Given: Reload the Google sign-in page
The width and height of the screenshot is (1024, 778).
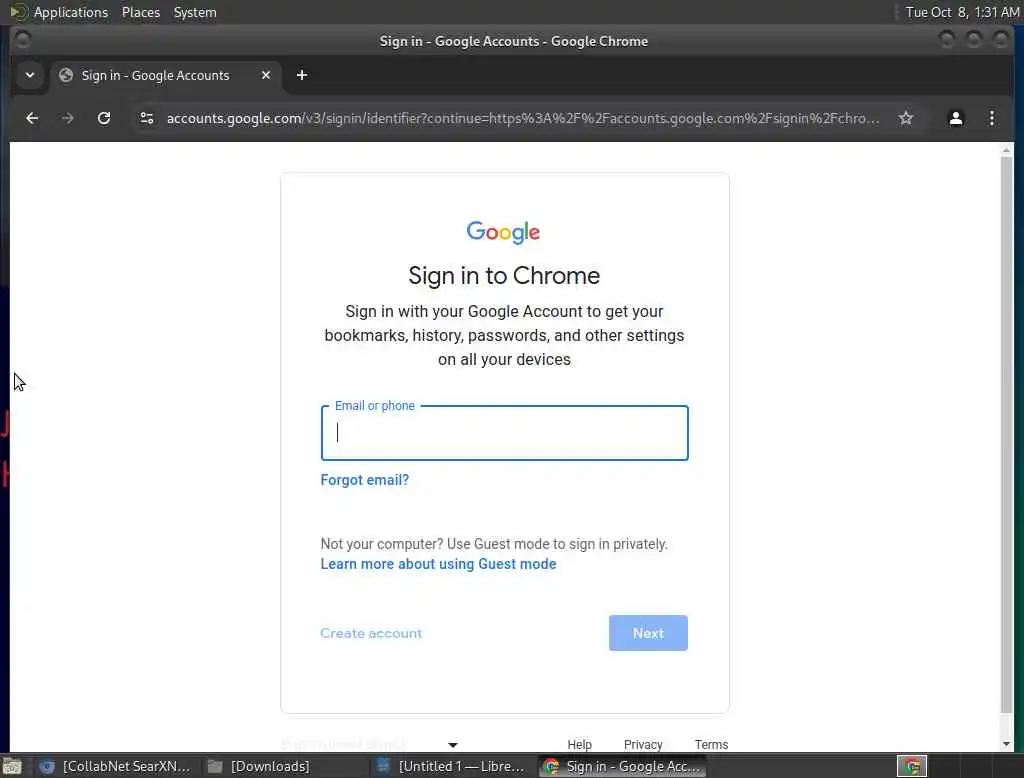Looking at the screenshot, I should coord(104,118).
